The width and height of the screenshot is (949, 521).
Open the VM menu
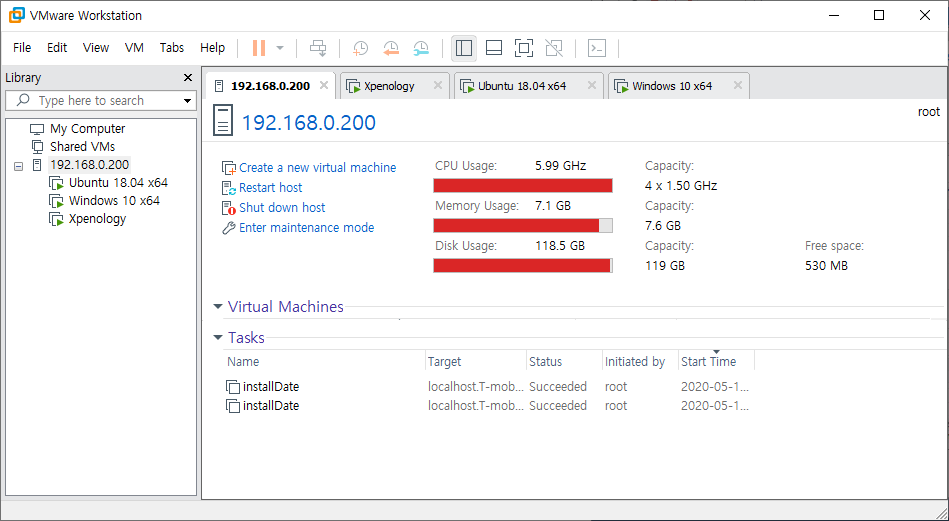pyautogui.click(x=134, y=48)
